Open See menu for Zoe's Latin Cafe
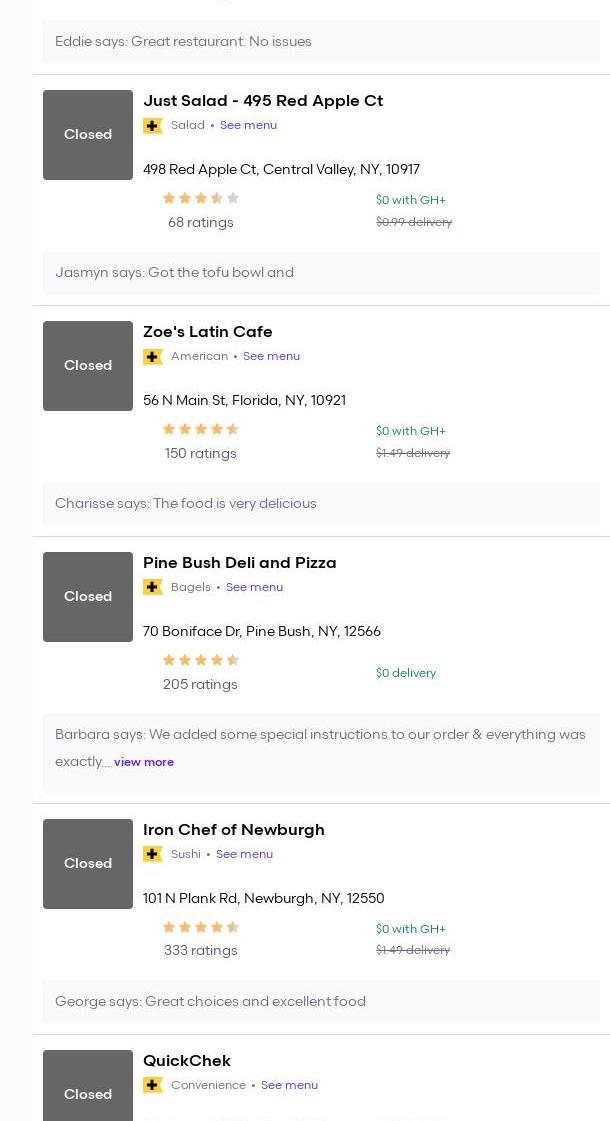610x1121 pixels. tap(271, 357)
